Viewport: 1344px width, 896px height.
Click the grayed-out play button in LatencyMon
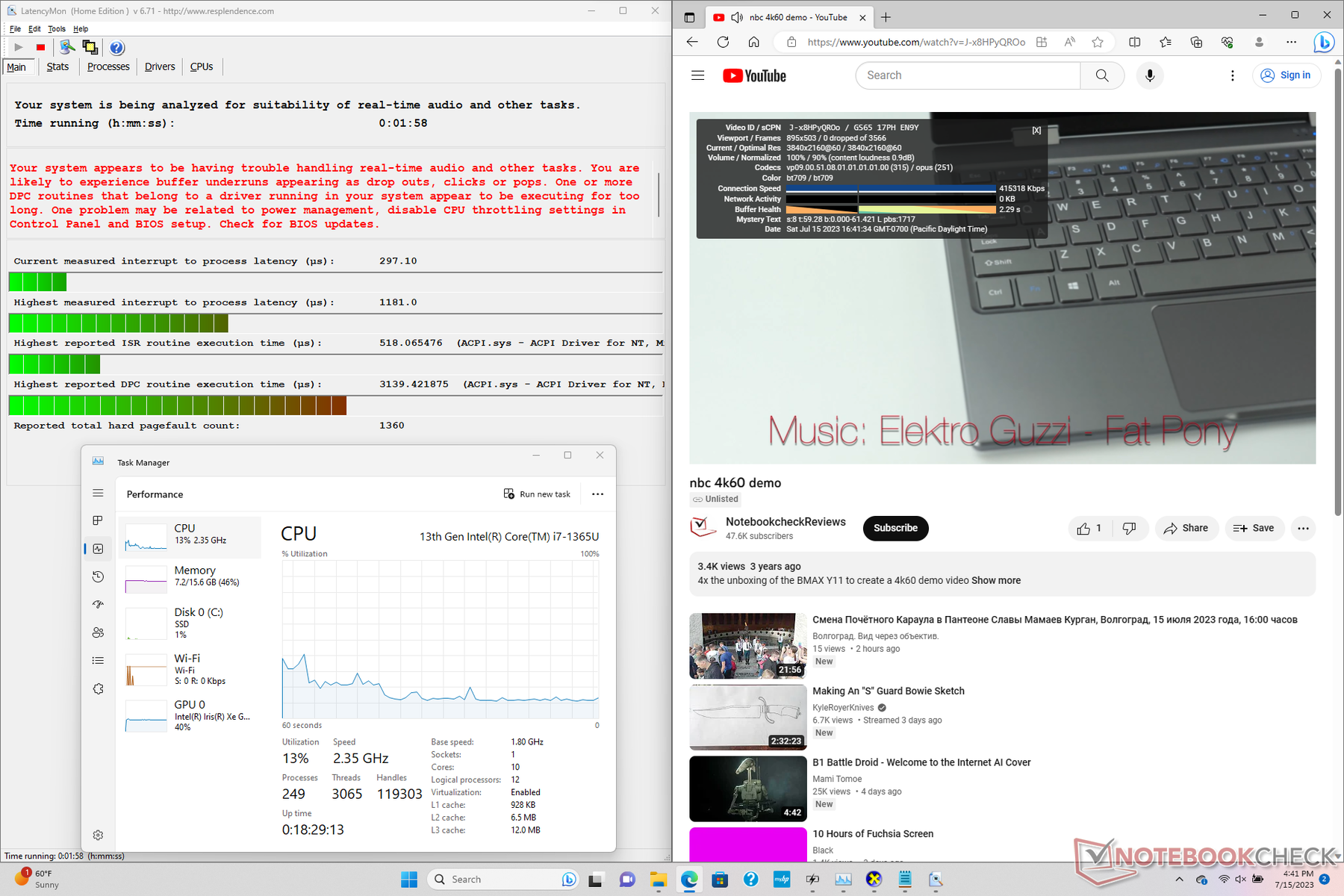point(19,48)
